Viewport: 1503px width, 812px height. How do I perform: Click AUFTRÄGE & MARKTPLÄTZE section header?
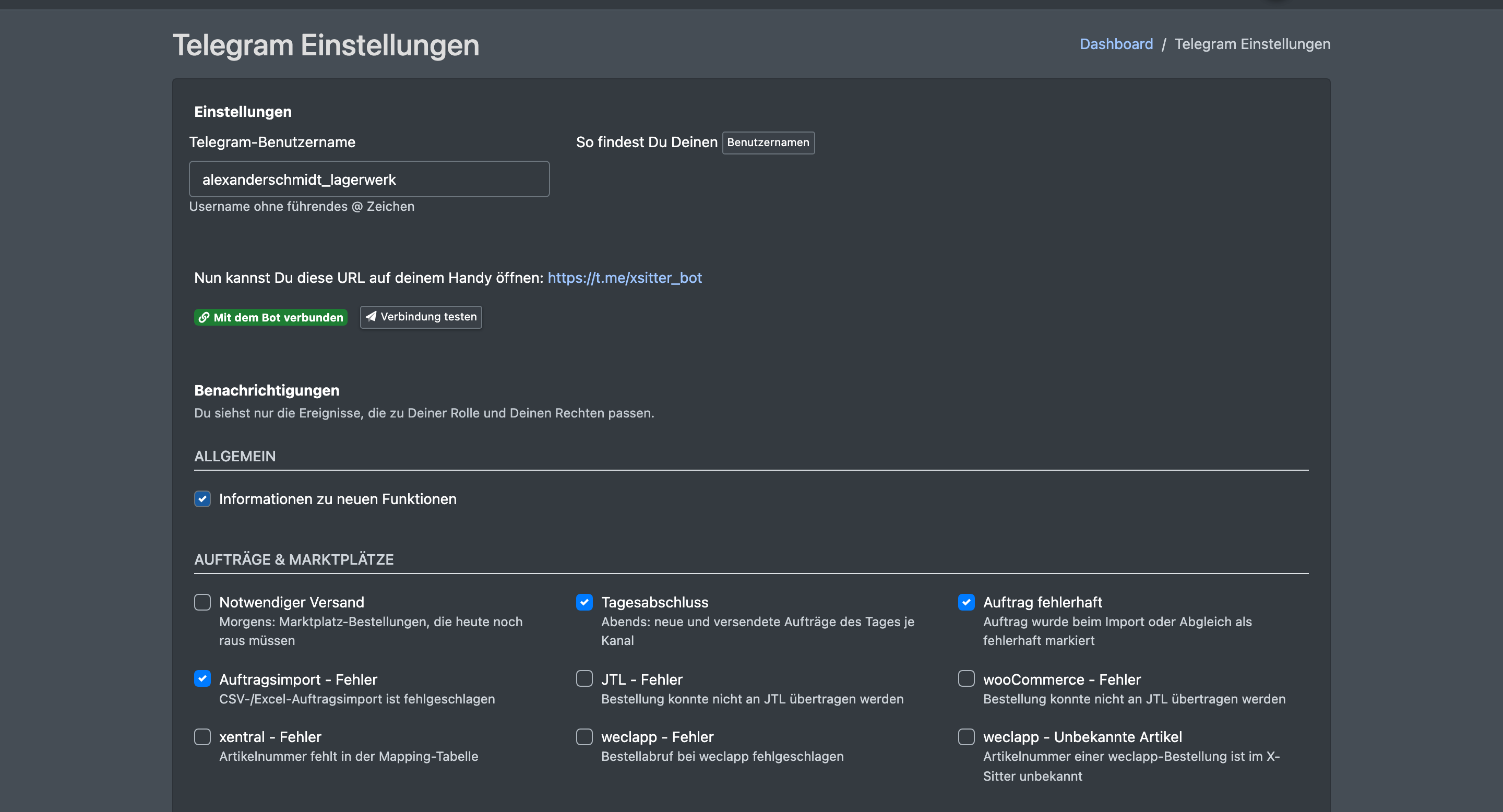(294, 559)
